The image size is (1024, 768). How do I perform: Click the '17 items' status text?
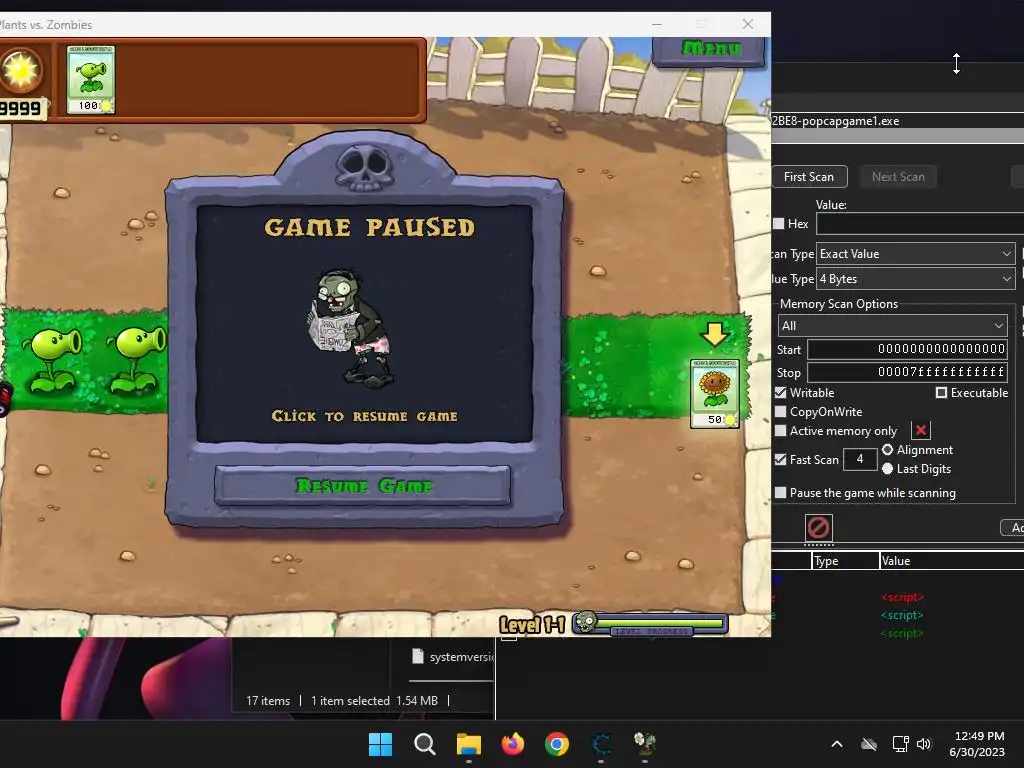[268, 701]
